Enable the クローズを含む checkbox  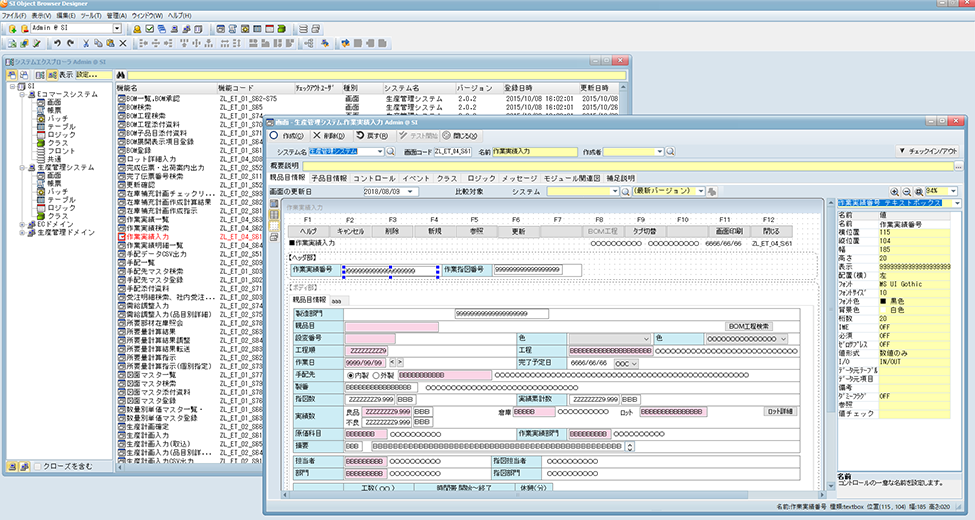39,466
